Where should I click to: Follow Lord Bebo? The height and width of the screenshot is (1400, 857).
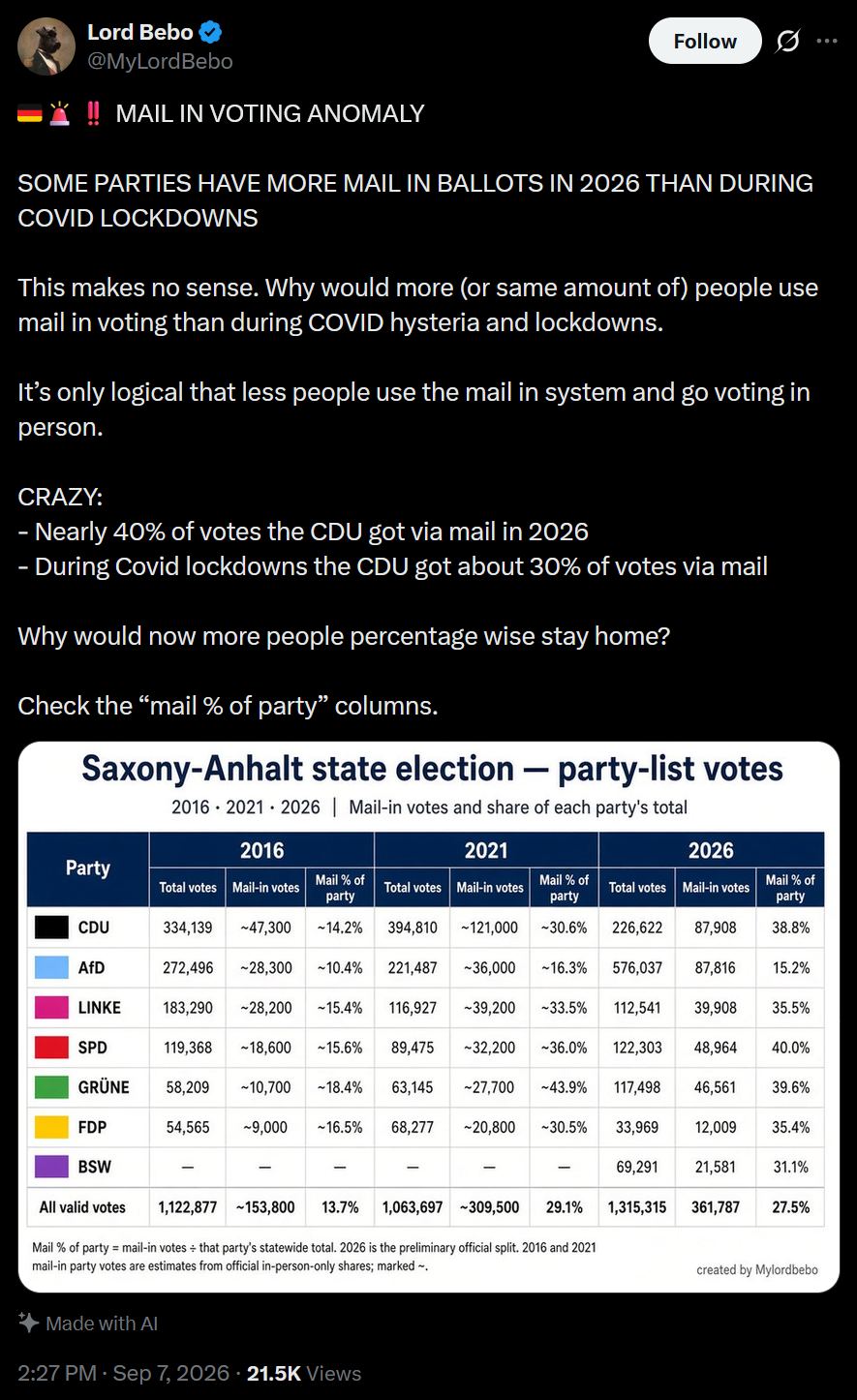[x=705, y=41]
